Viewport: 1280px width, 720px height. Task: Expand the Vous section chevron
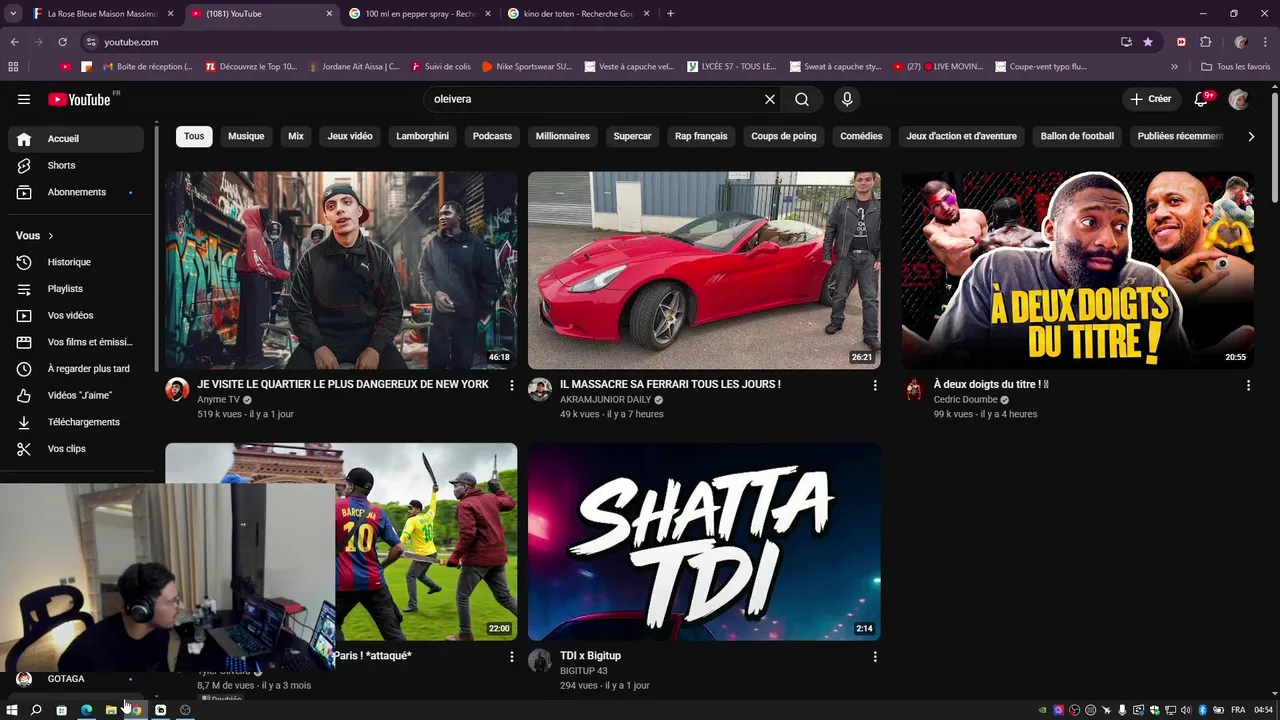51,236
